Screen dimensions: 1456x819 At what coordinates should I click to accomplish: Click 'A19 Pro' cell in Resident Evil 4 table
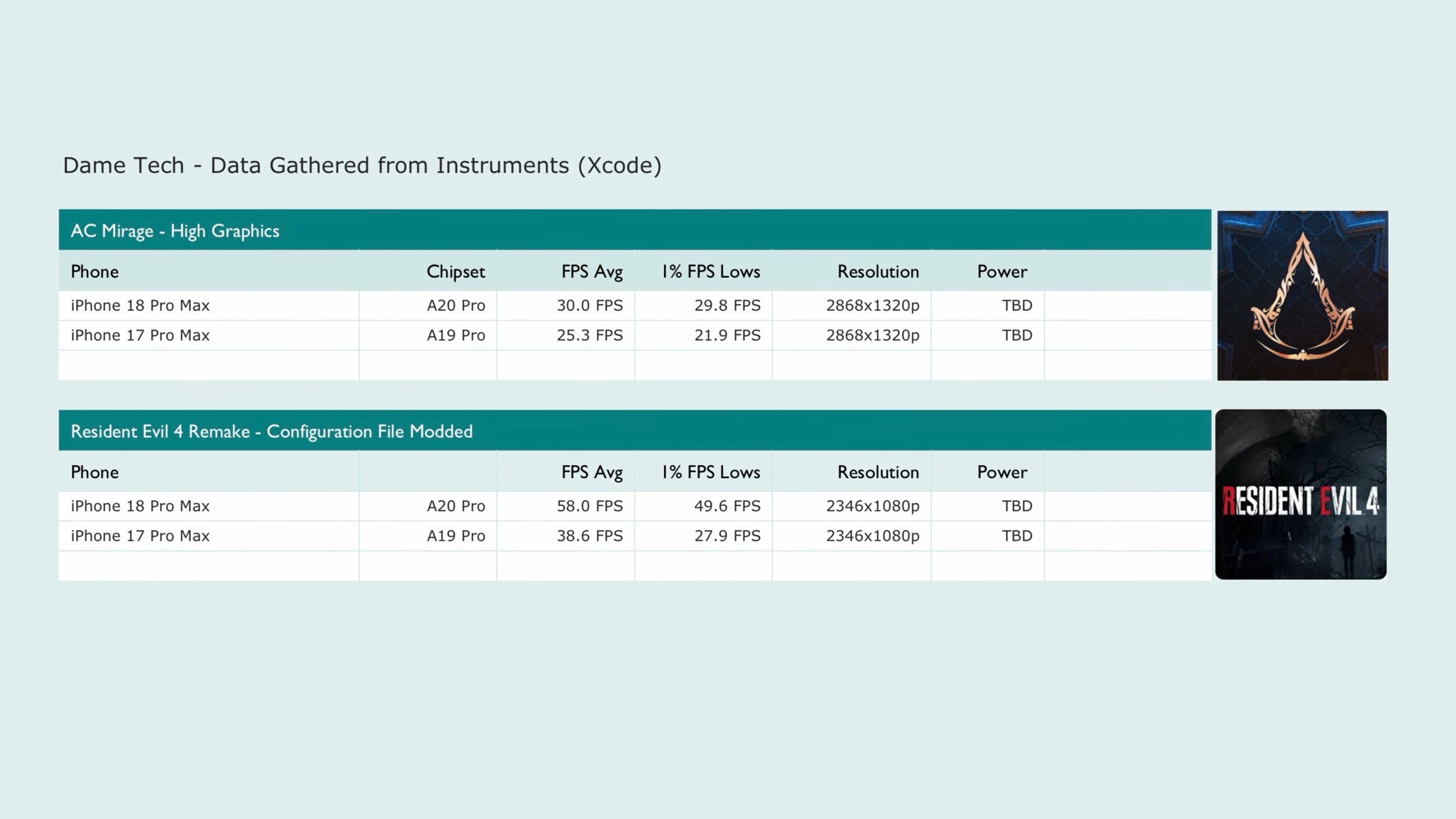tap(456, 536)
